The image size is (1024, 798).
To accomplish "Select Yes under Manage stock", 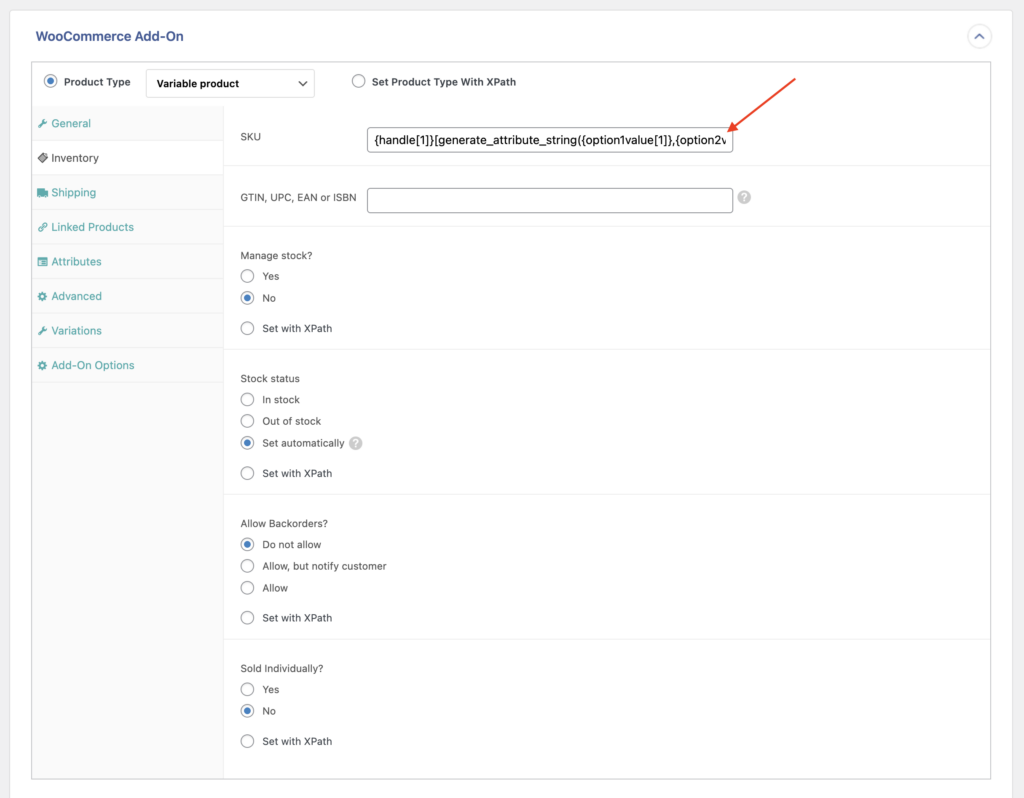I will 247,276.
